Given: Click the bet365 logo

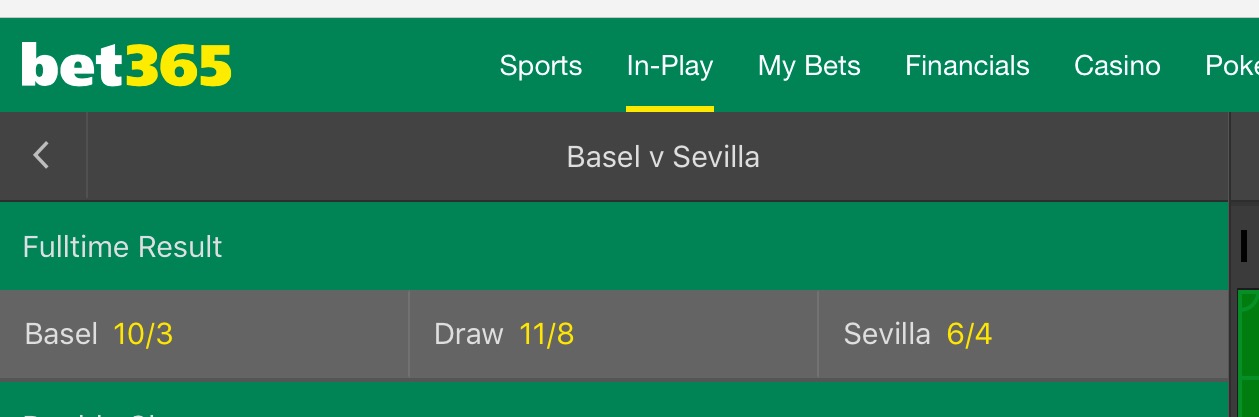Looking at the screenshot, I should click(126, 66).
